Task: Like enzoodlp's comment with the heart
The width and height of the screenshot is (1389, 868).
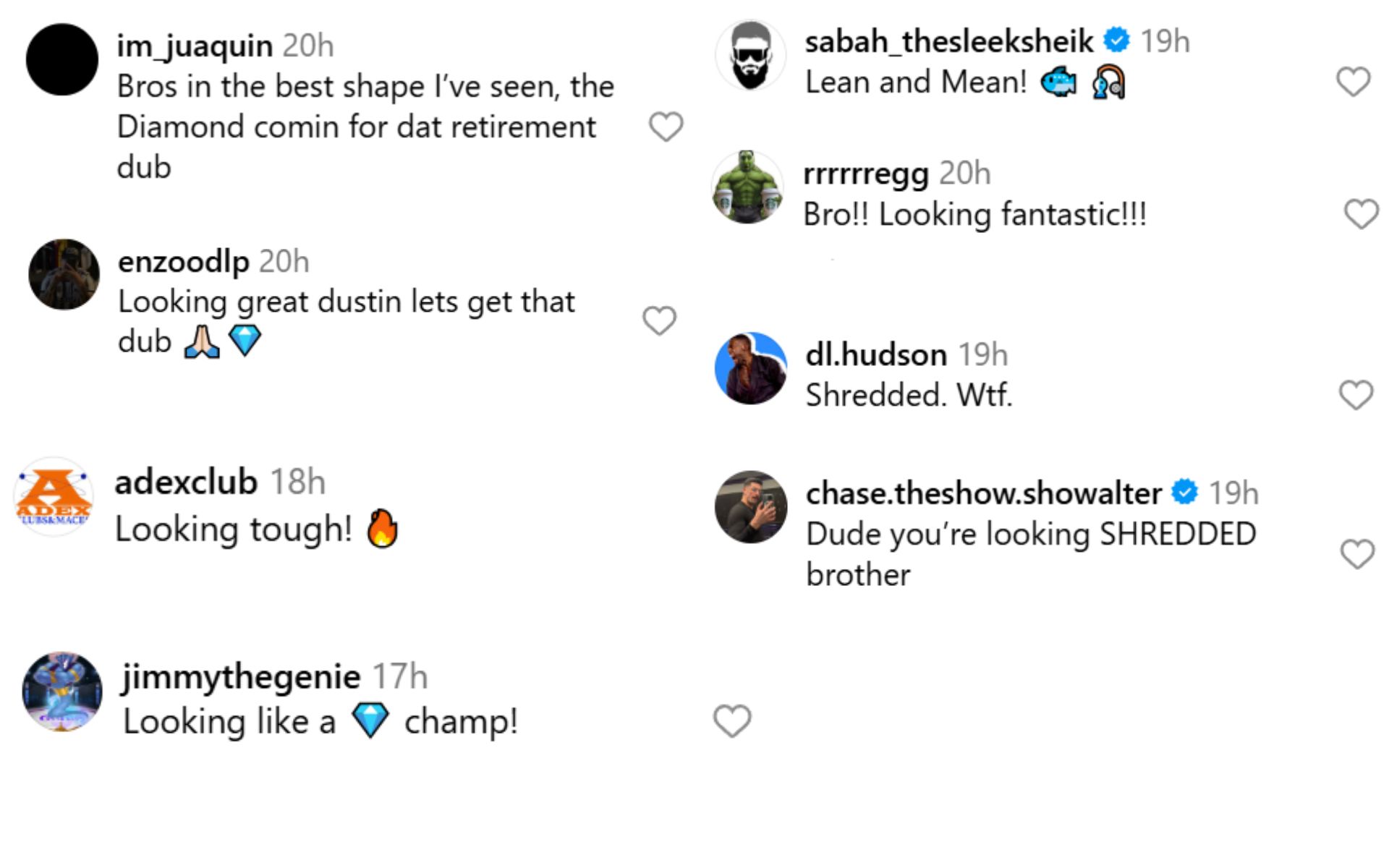Action: tap(659, 320)
